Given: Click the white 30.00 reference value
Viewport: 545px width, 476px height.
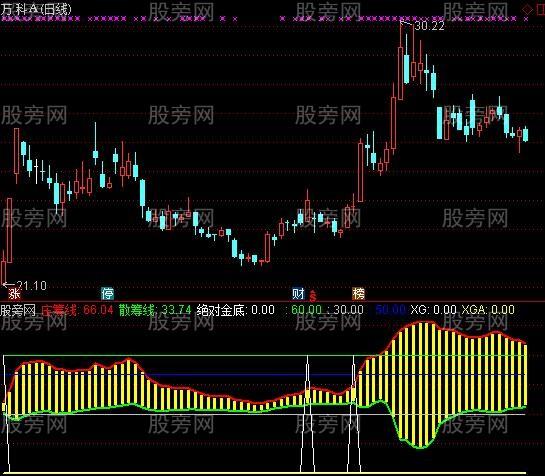Looking at the screenshot, I should pos(348,310).
